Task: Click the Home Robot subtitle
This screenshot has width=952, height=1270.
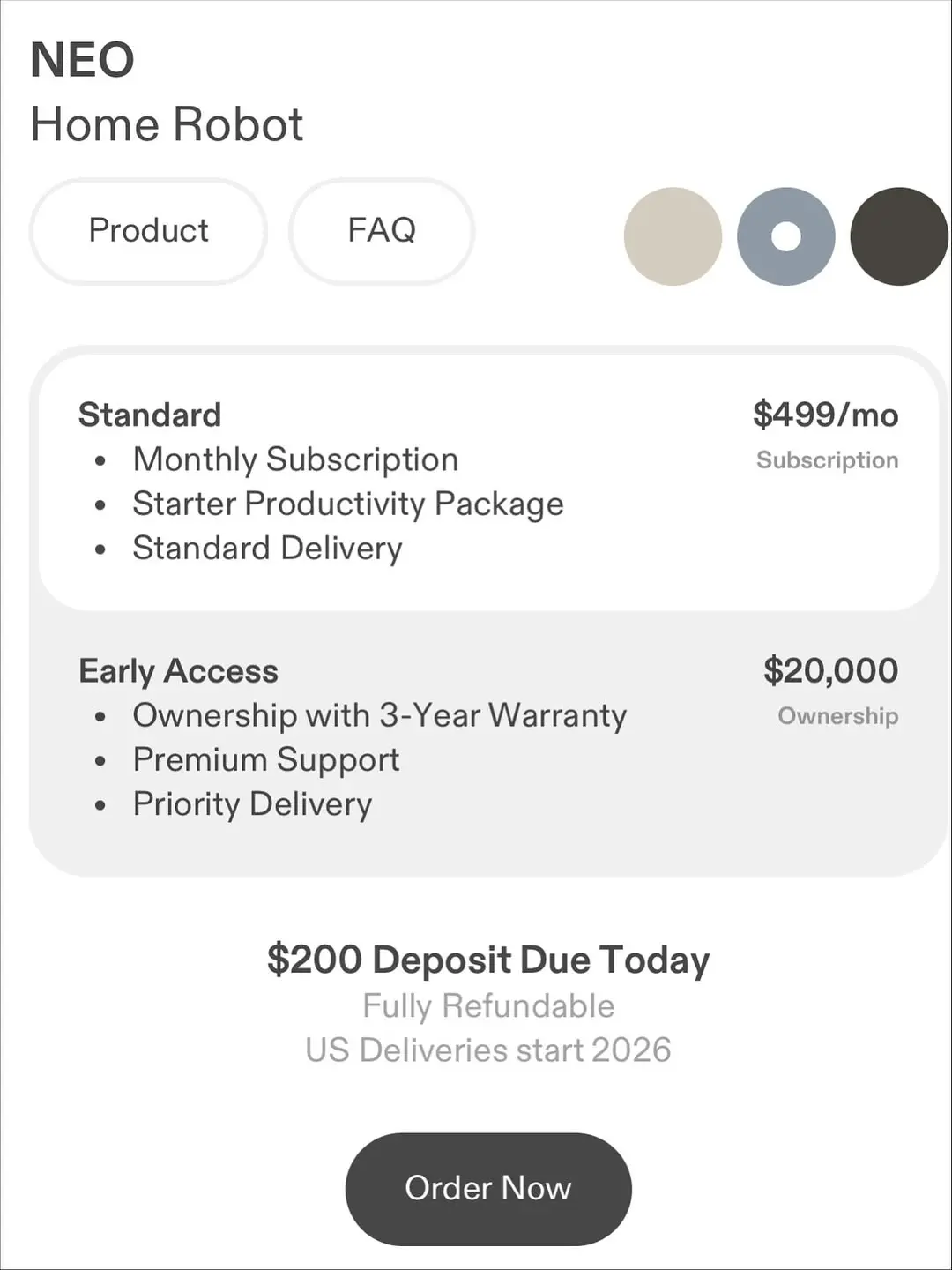Action: (167, 124)
